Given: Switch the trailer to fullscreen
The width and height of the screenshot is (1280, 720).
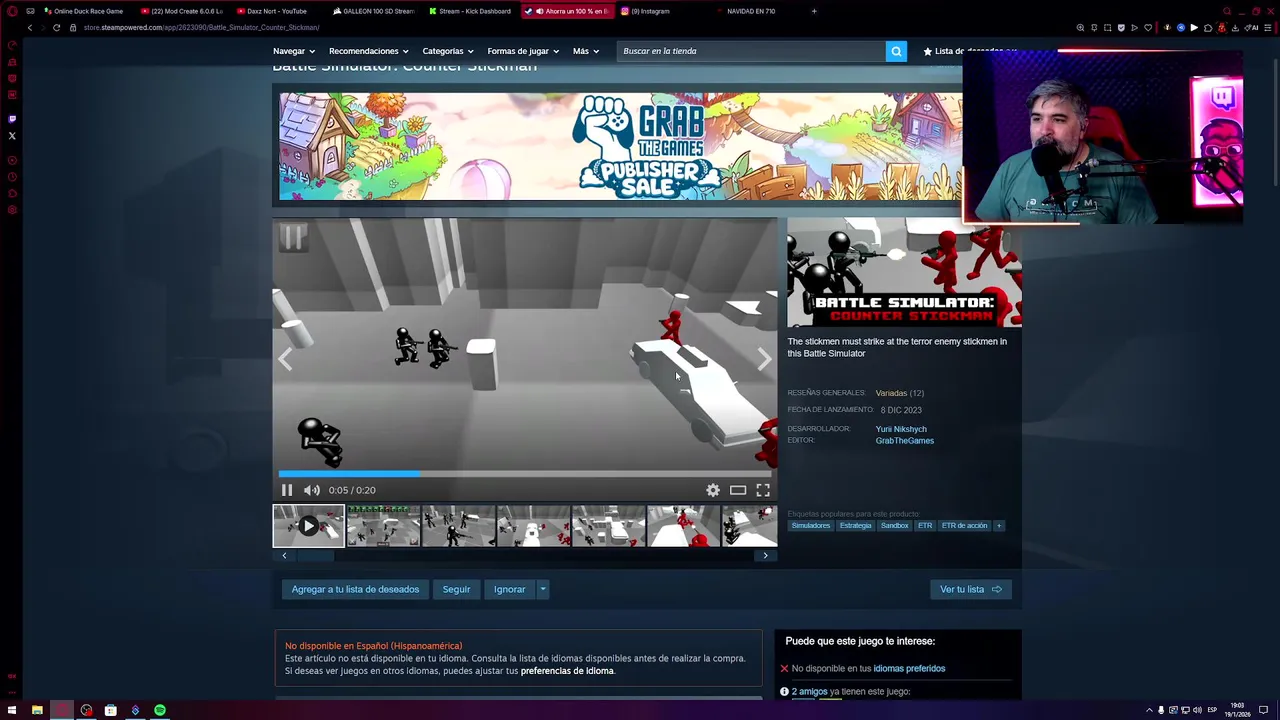Looking at the screenshot, I should coord(763,490).
